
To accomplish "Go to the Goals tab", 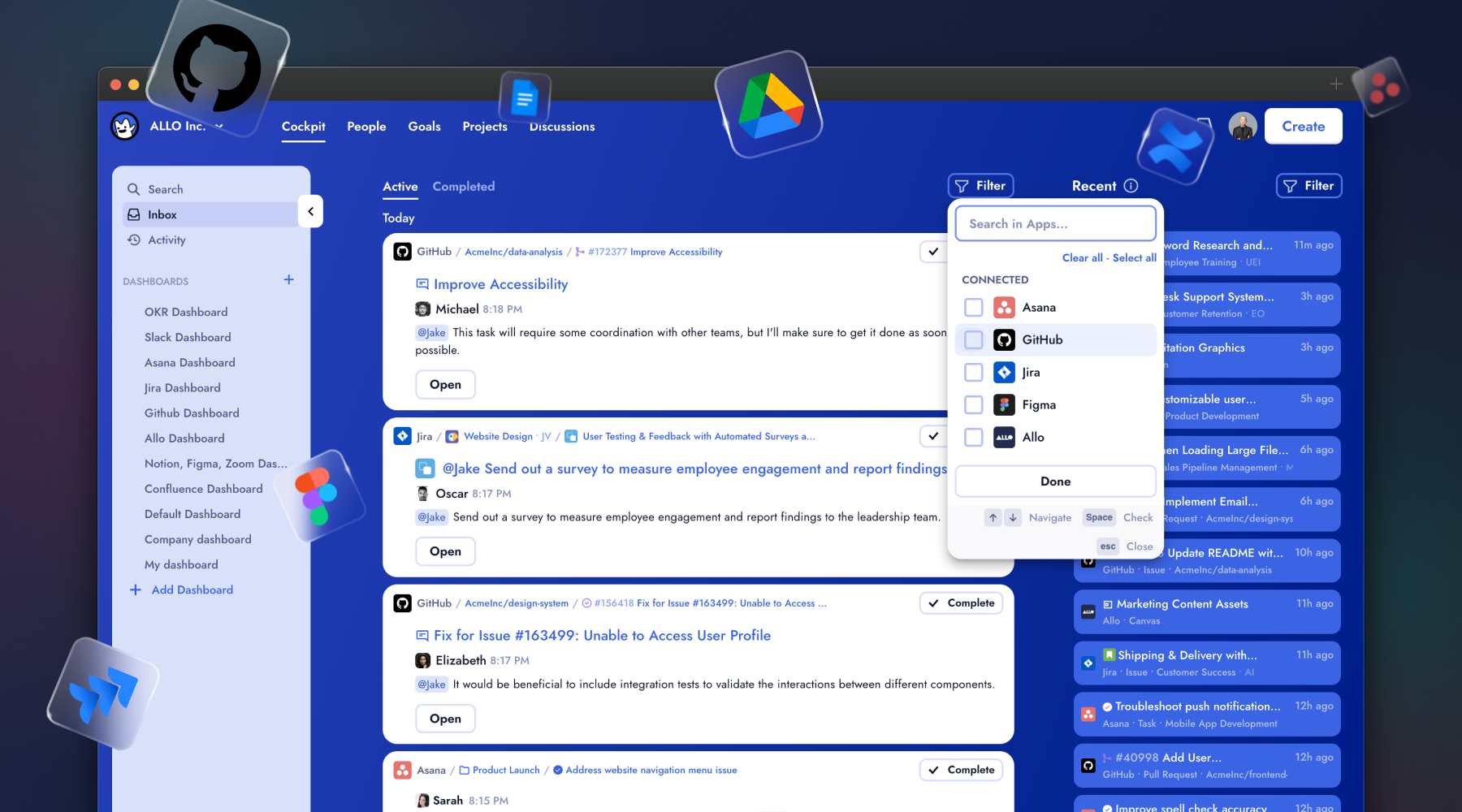I will click(x=424, y=126).
